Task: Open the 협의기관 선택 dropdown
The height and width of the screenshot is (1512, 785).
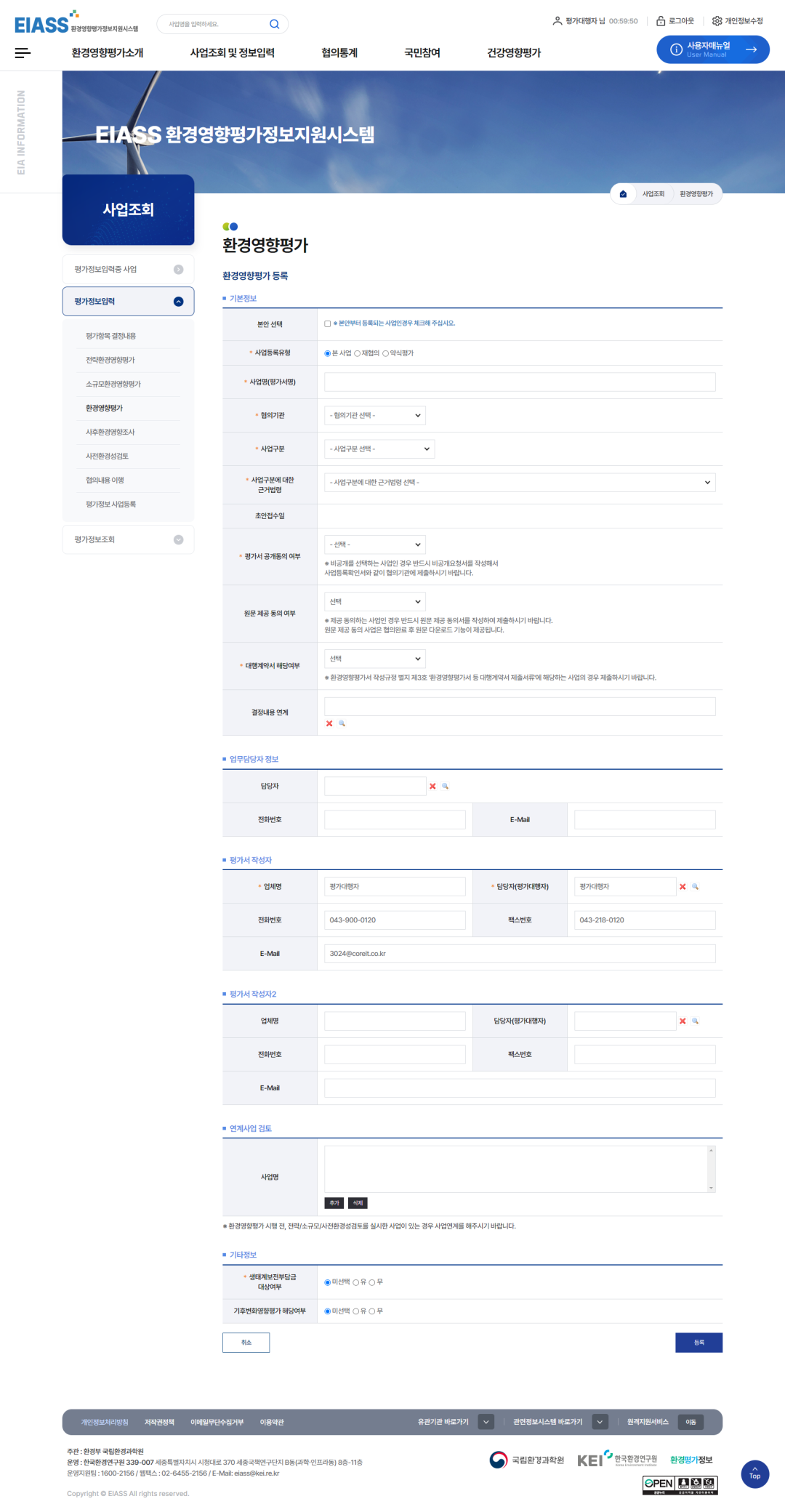Action: pos(374,416)
